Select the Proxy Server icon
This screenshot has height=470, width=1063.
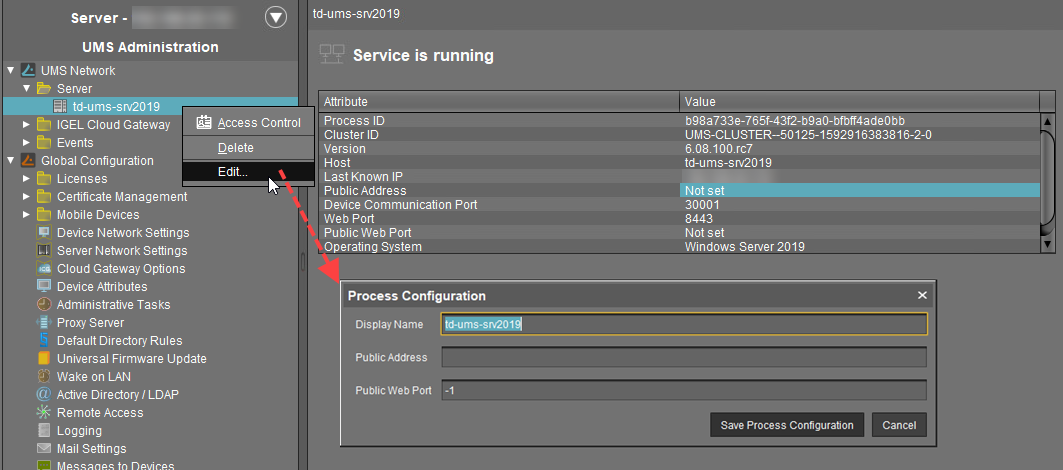tap(44, 323)
